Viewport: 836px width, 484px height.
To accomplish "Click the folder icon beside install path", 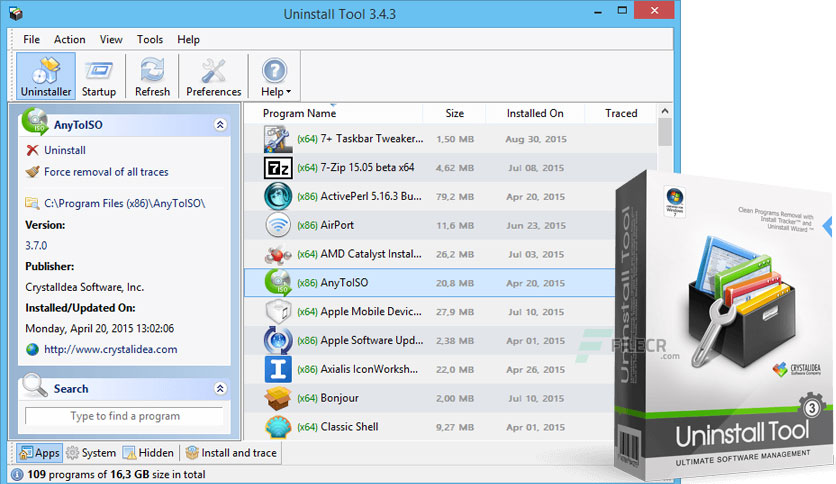I will click(x=33, y=203).
